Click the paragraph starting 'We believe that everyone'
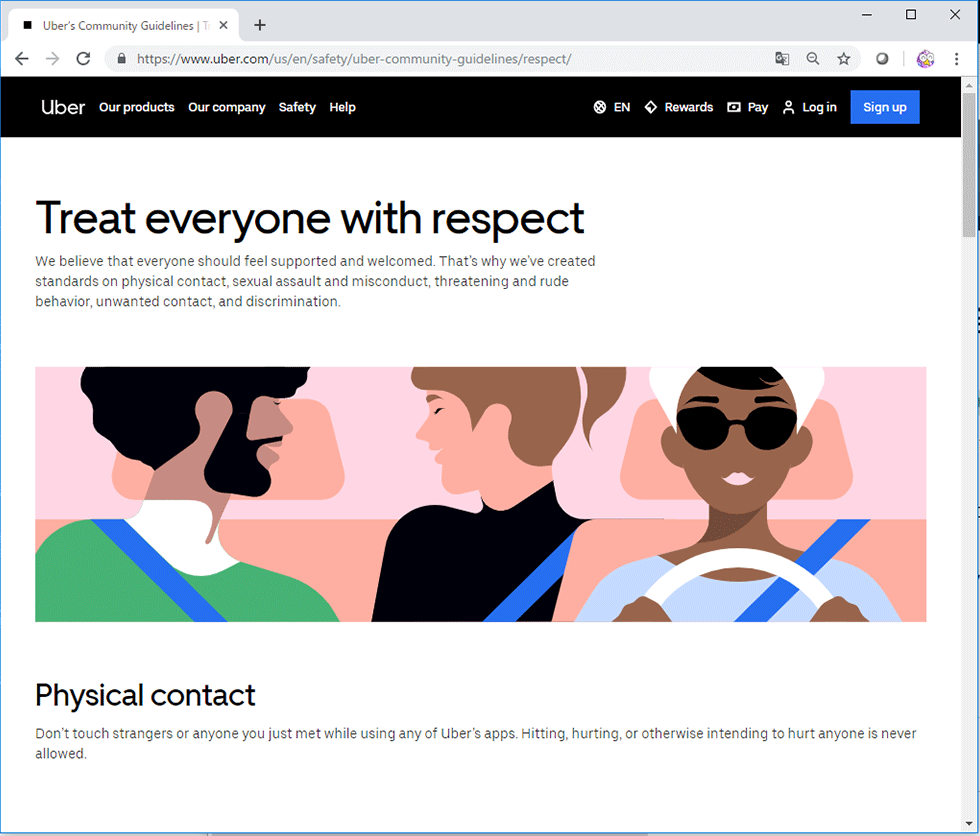 point(315,281)
